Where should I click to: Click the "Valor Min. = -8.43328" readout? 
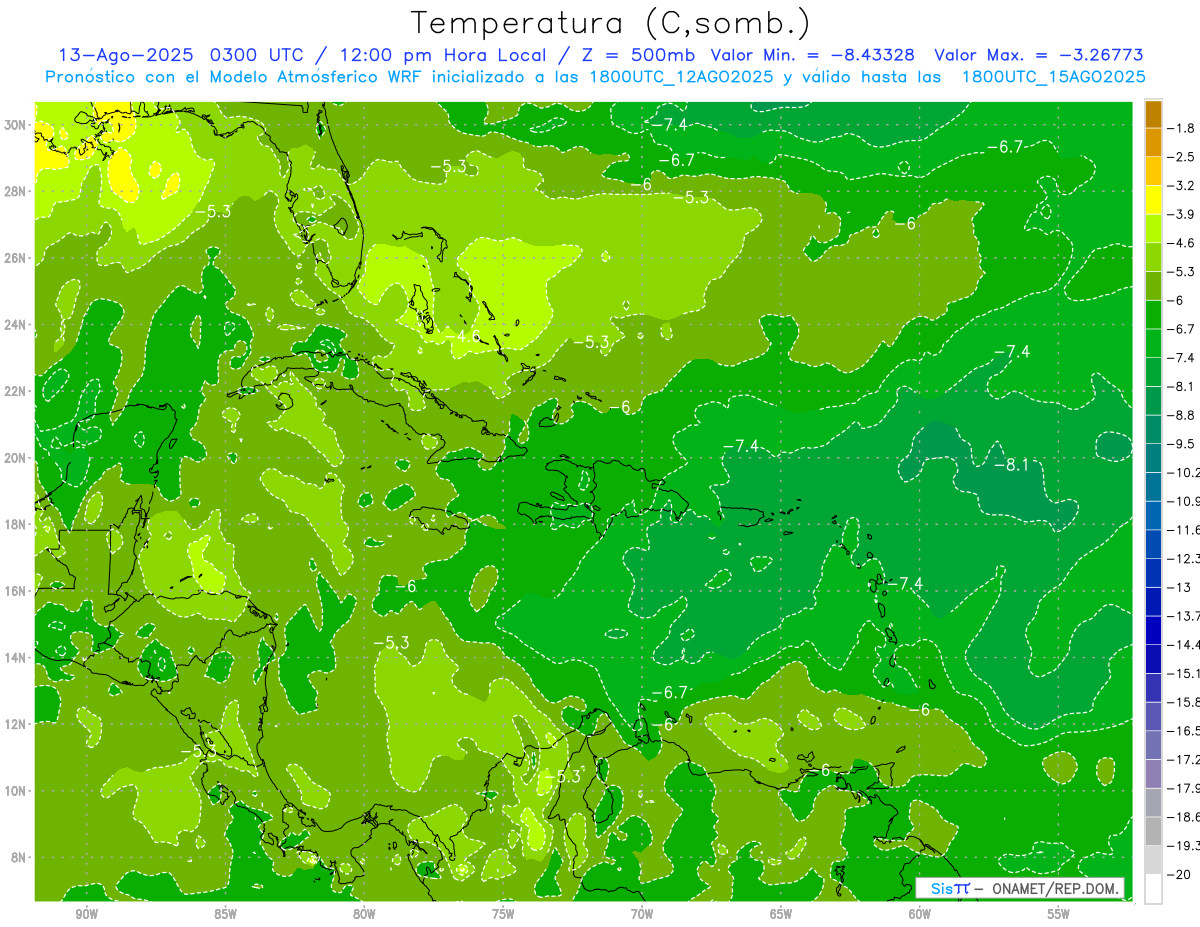(812, 56)
